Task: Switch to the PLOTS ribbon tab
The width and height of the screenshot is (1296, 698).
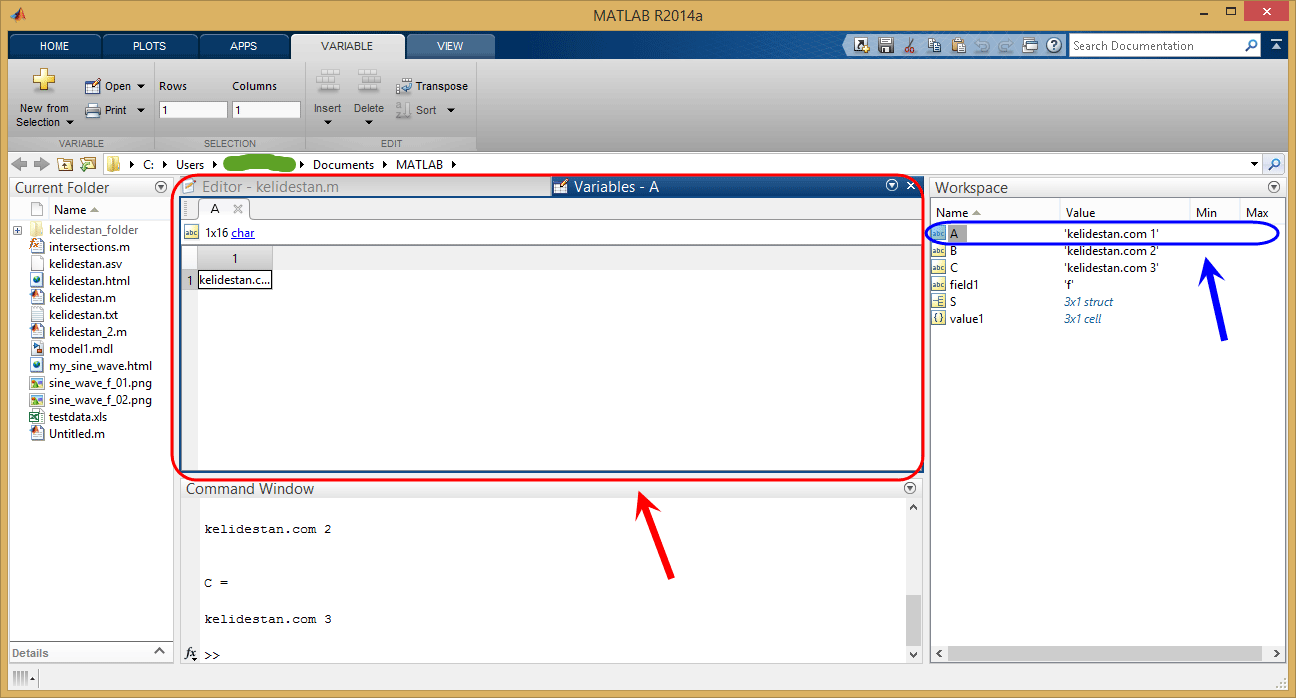Action: (149, 46)
